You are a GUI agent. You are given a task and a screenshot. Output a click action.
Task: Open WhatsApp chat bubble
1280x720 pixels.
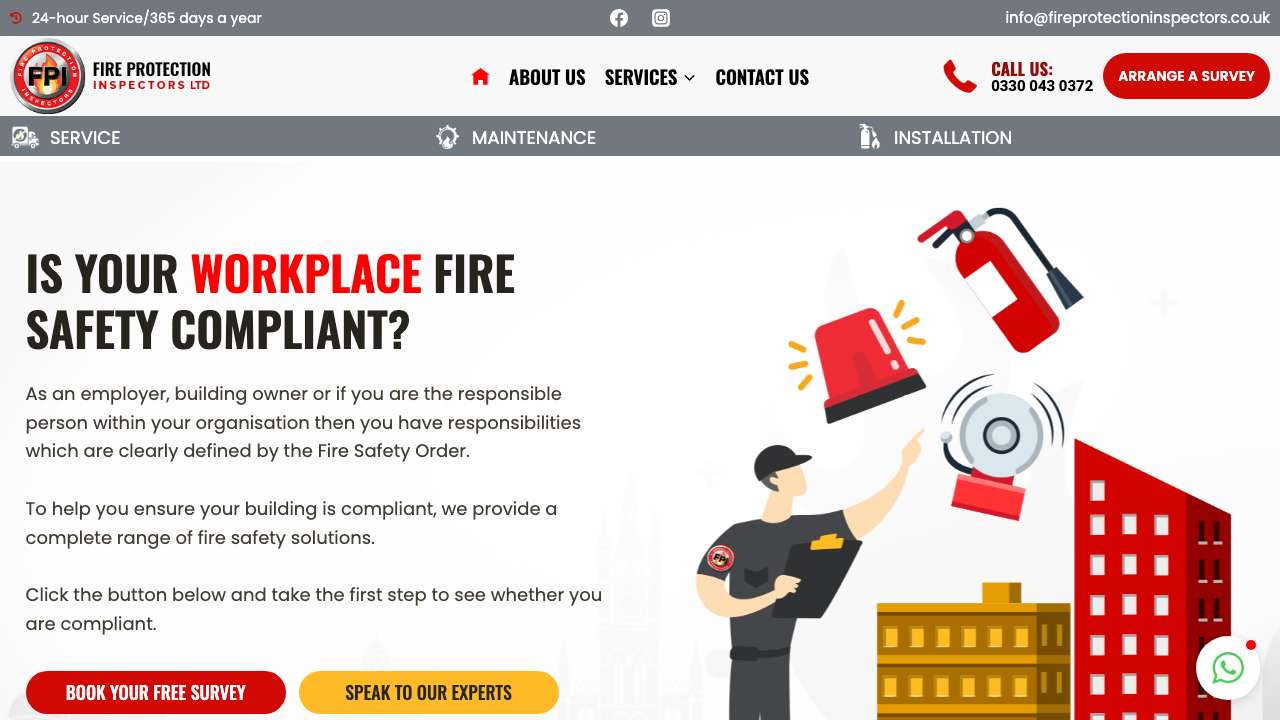click(x=1228, y=668)
